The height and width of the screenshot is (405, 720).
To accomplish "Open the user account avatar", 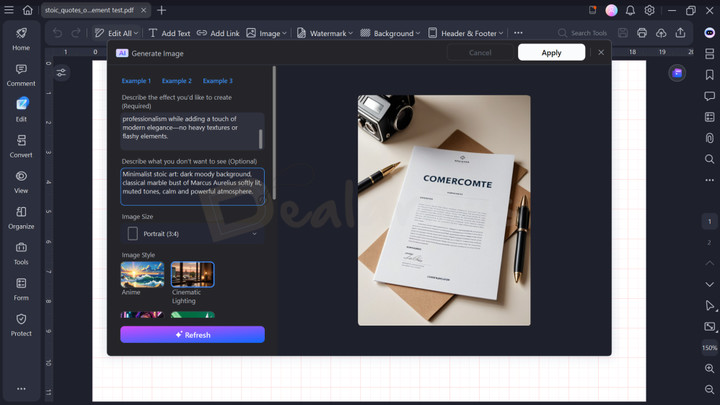I will coord(611,10).
